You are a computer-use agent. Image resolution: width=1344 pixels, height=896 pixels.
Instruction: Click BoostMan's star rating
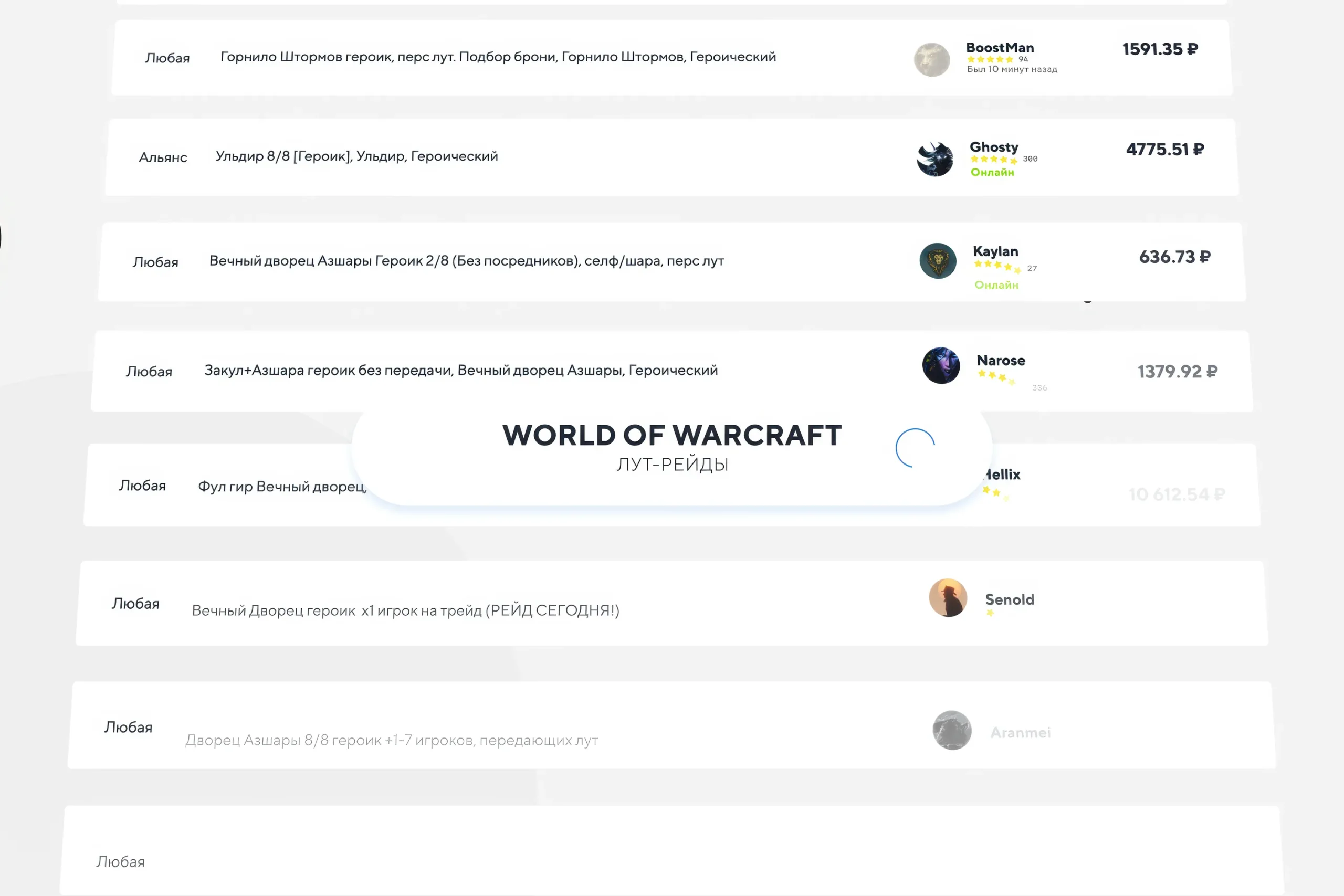click(x=990, y=59)
